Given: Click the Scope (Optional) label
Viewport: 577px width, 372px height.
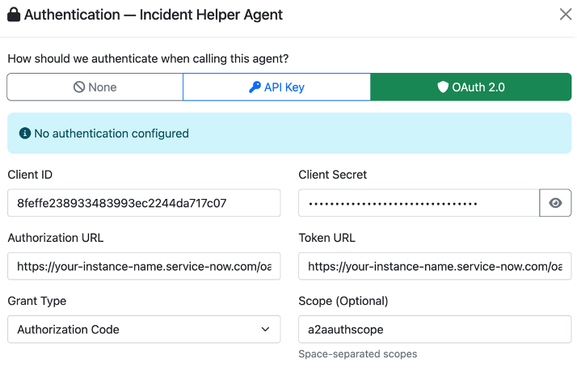Looking at the screenshot, I should (343, 301).
